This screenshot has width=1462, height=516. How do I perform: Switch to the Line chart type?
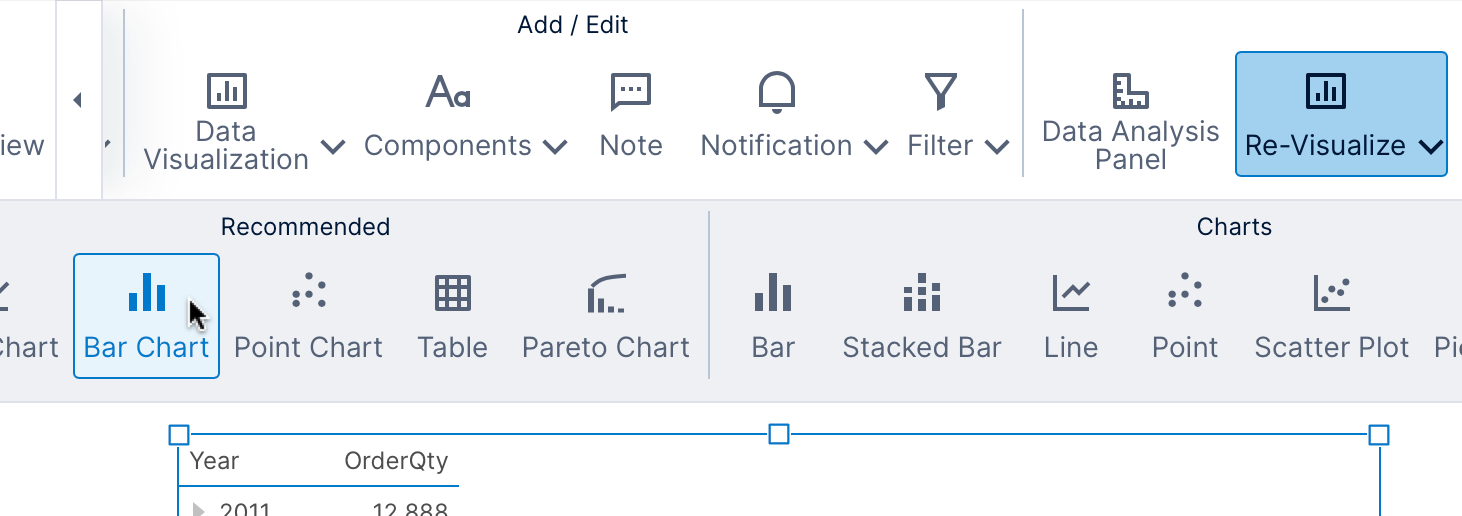point(1071,316)
